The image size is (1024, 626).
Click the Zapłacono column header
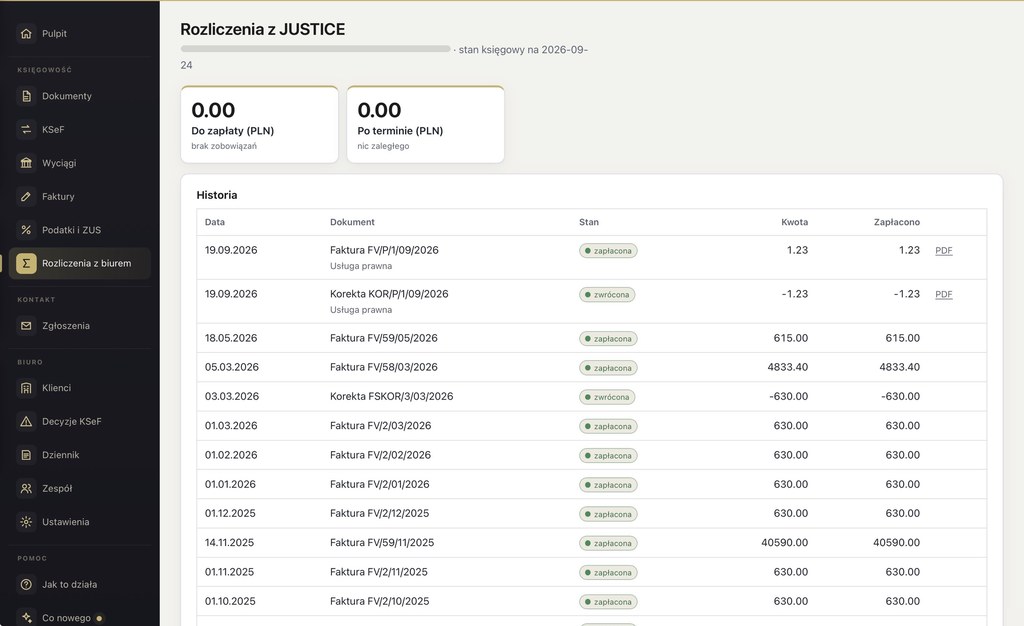point(897,222)
